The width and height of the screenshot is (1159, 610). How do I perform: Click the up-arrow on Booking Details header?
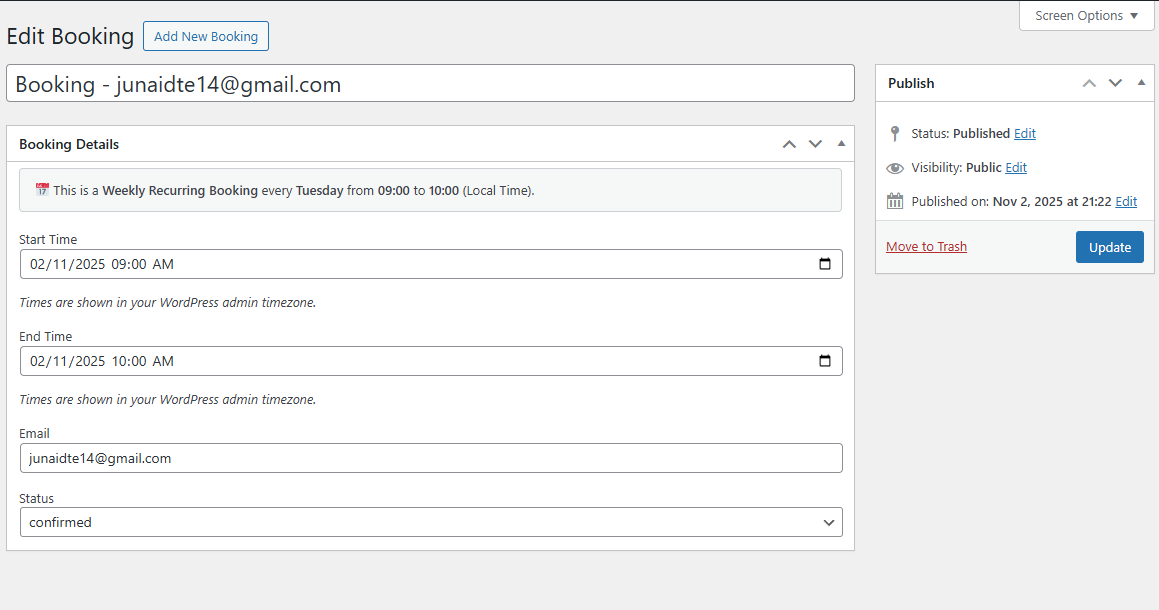pos(789,144)
